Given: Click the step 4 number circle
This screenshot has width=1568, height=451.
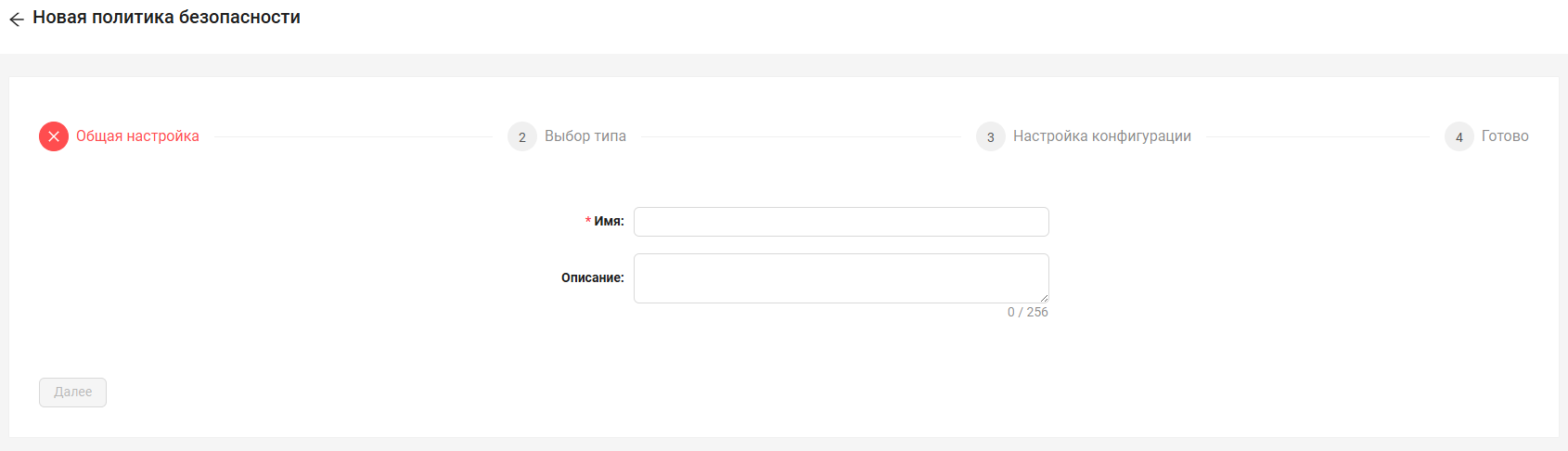Looking at the screenshot, I should [x=1459, y=136].
